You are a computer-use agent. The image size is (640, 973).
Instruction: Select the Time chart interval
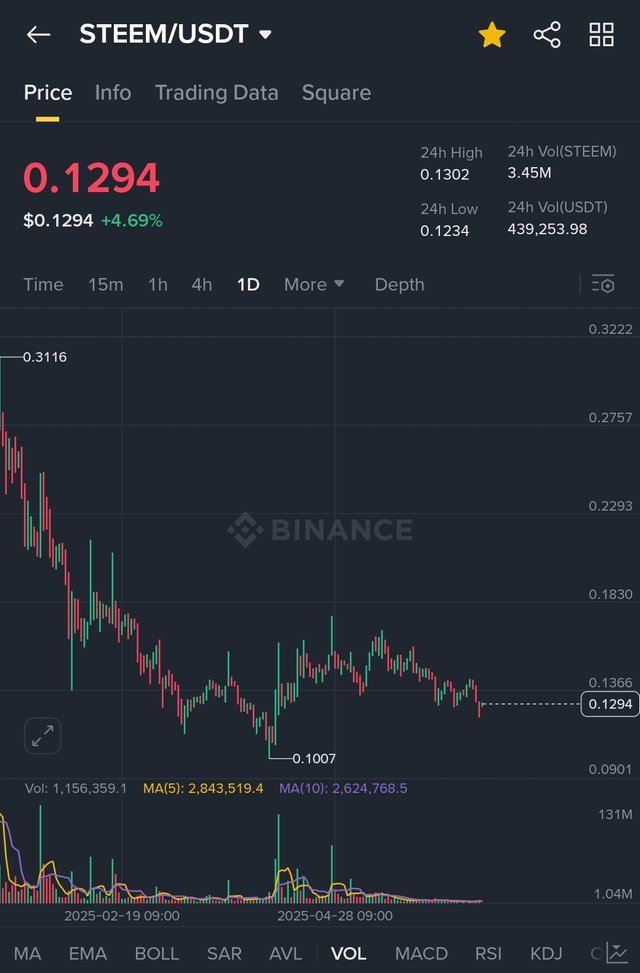[x=43, y=284]
